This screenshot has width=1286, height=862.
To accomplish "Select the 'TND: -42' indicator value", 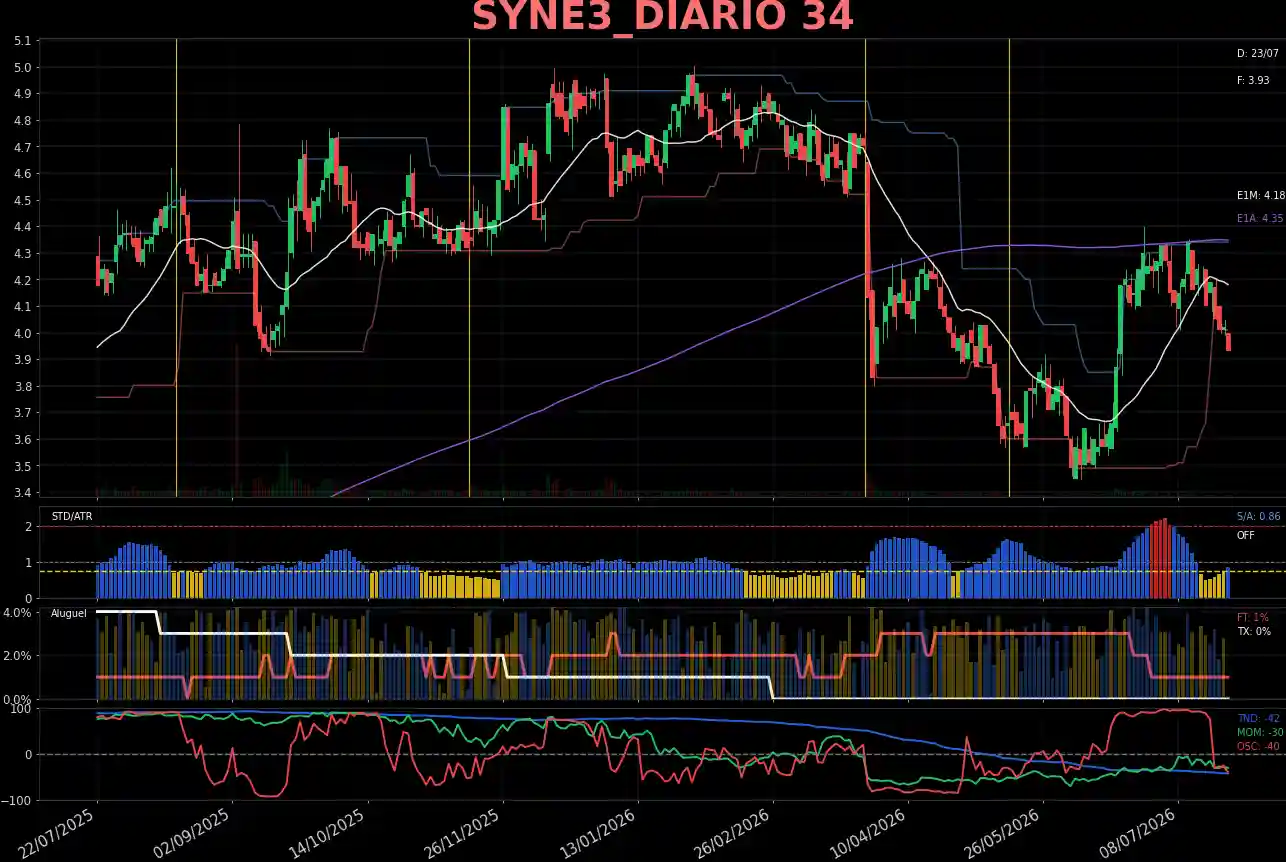I will [1258, 718].
